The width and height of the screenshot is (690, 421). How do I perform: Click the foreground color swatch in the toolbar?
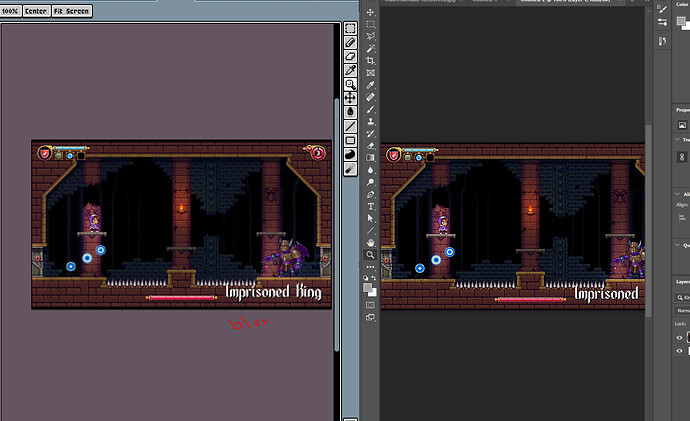(367, 288)
